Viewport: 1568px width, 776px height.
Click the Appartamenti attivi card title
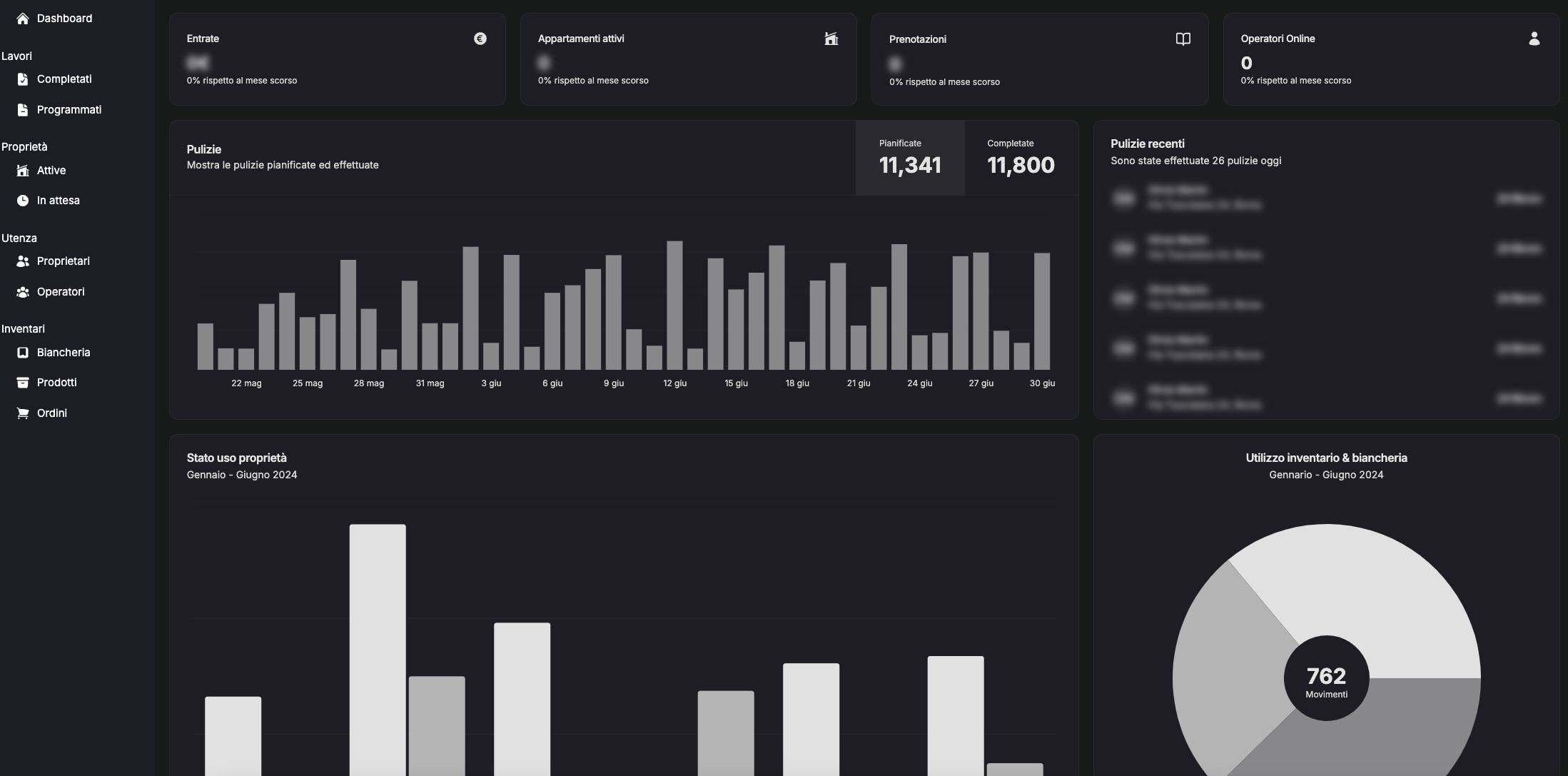tap(581, 39)
